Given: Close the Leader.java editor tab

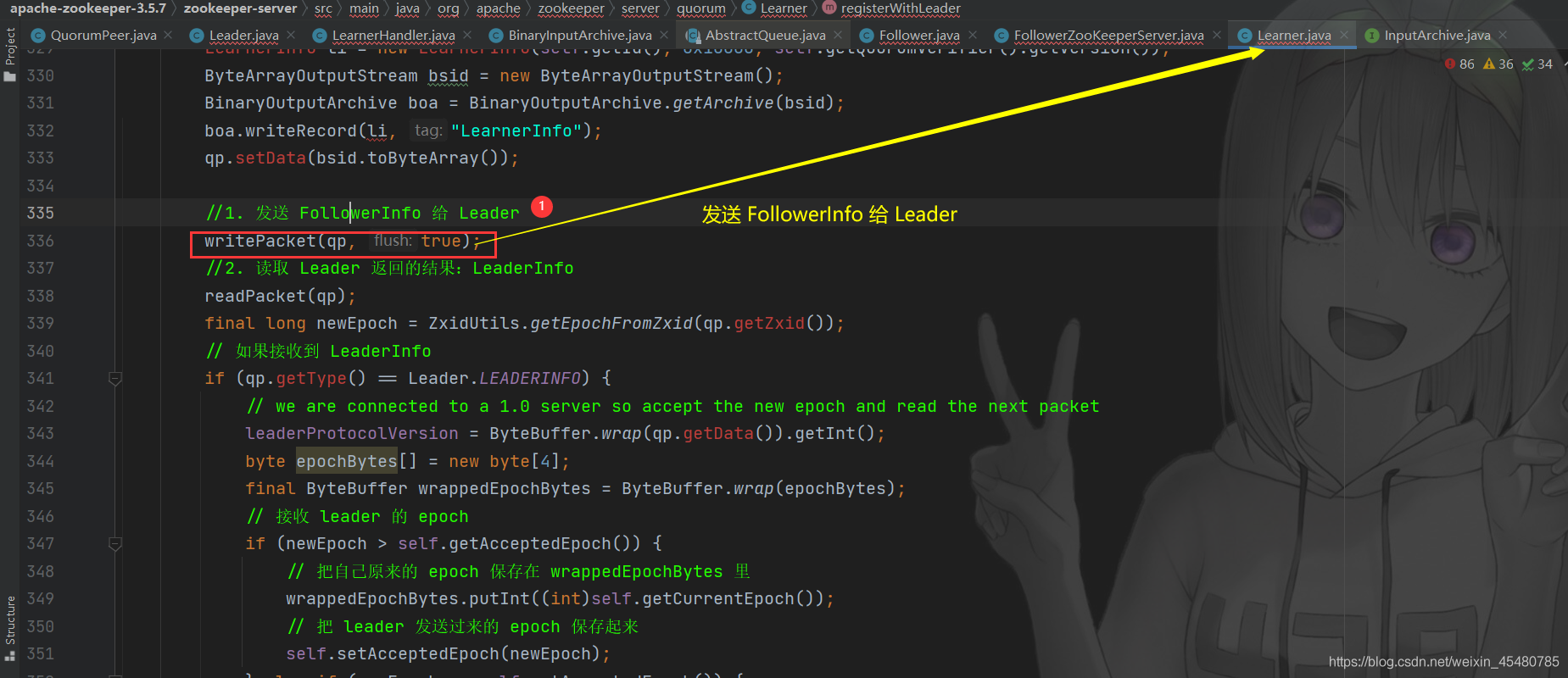Looking at the screenshot, I should tap(291, 35).
